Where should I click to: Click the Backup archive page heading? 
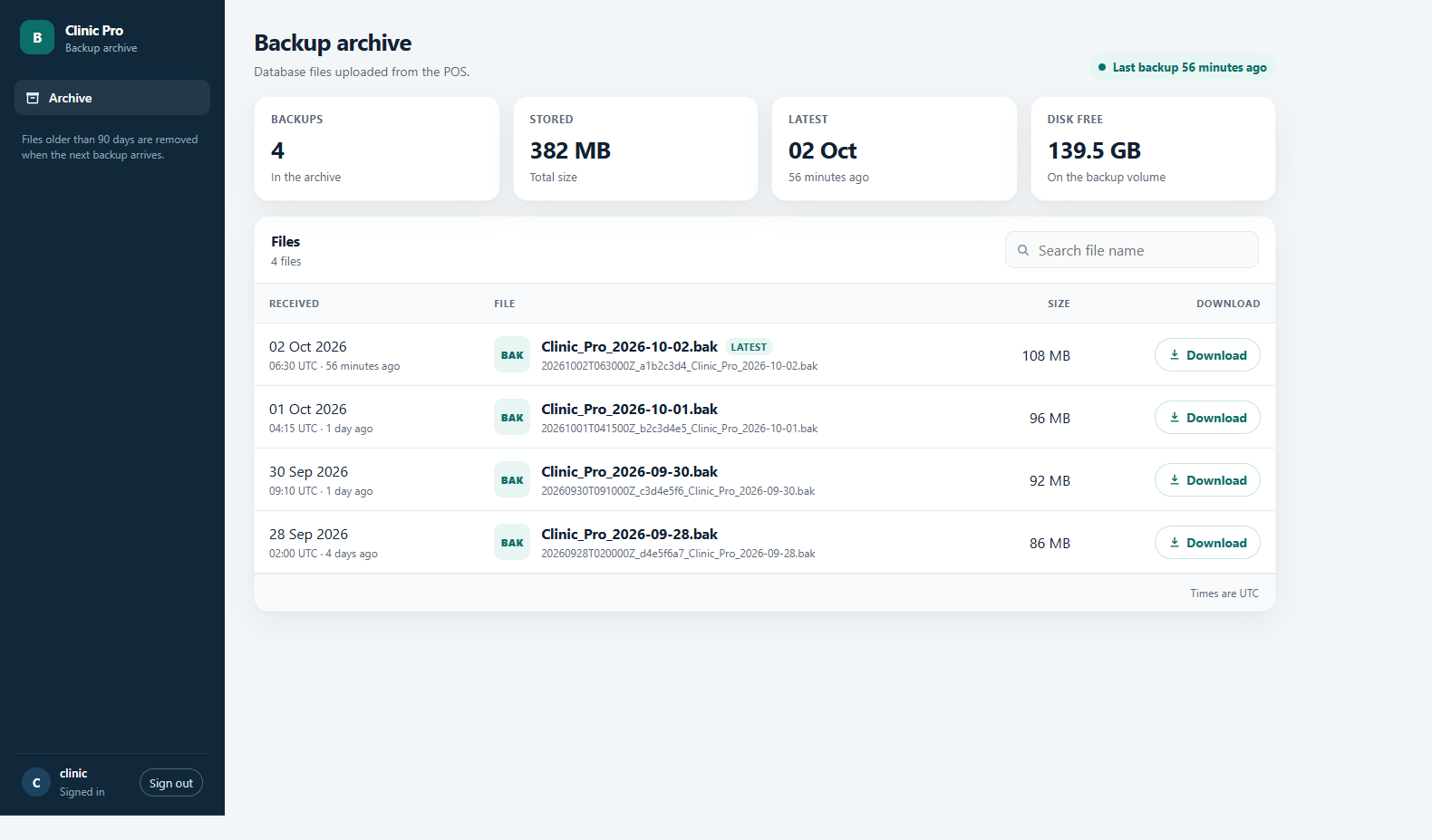333,43
